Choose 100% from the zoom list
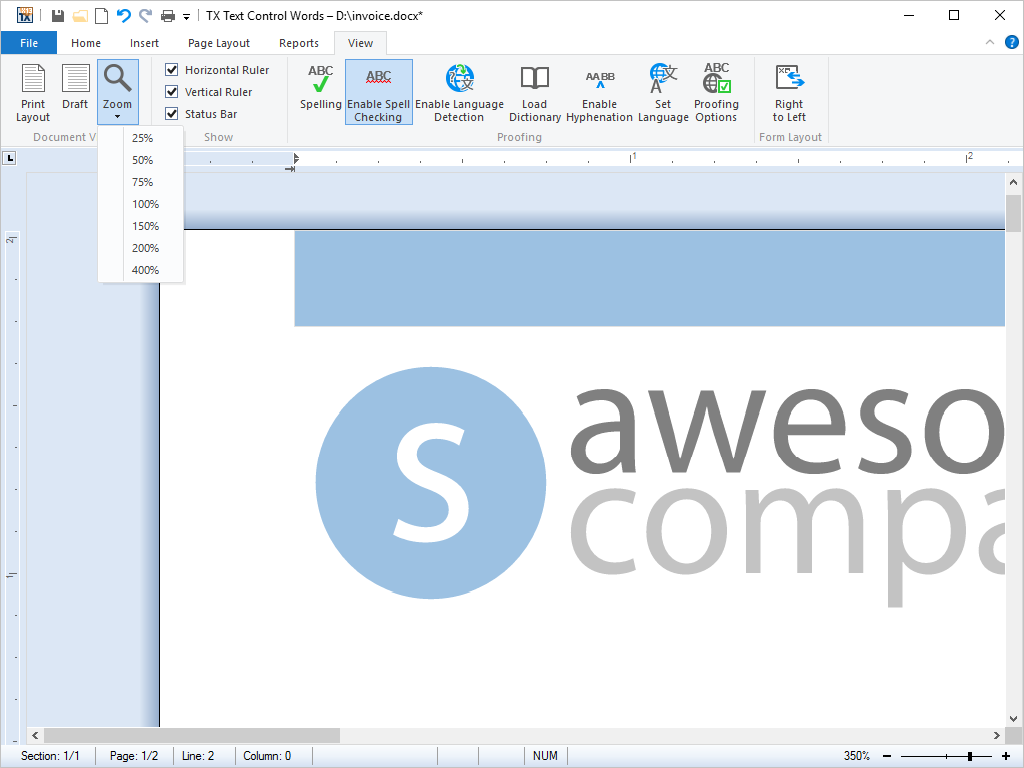Screen dimensions: 1024x768 [145, 204]
